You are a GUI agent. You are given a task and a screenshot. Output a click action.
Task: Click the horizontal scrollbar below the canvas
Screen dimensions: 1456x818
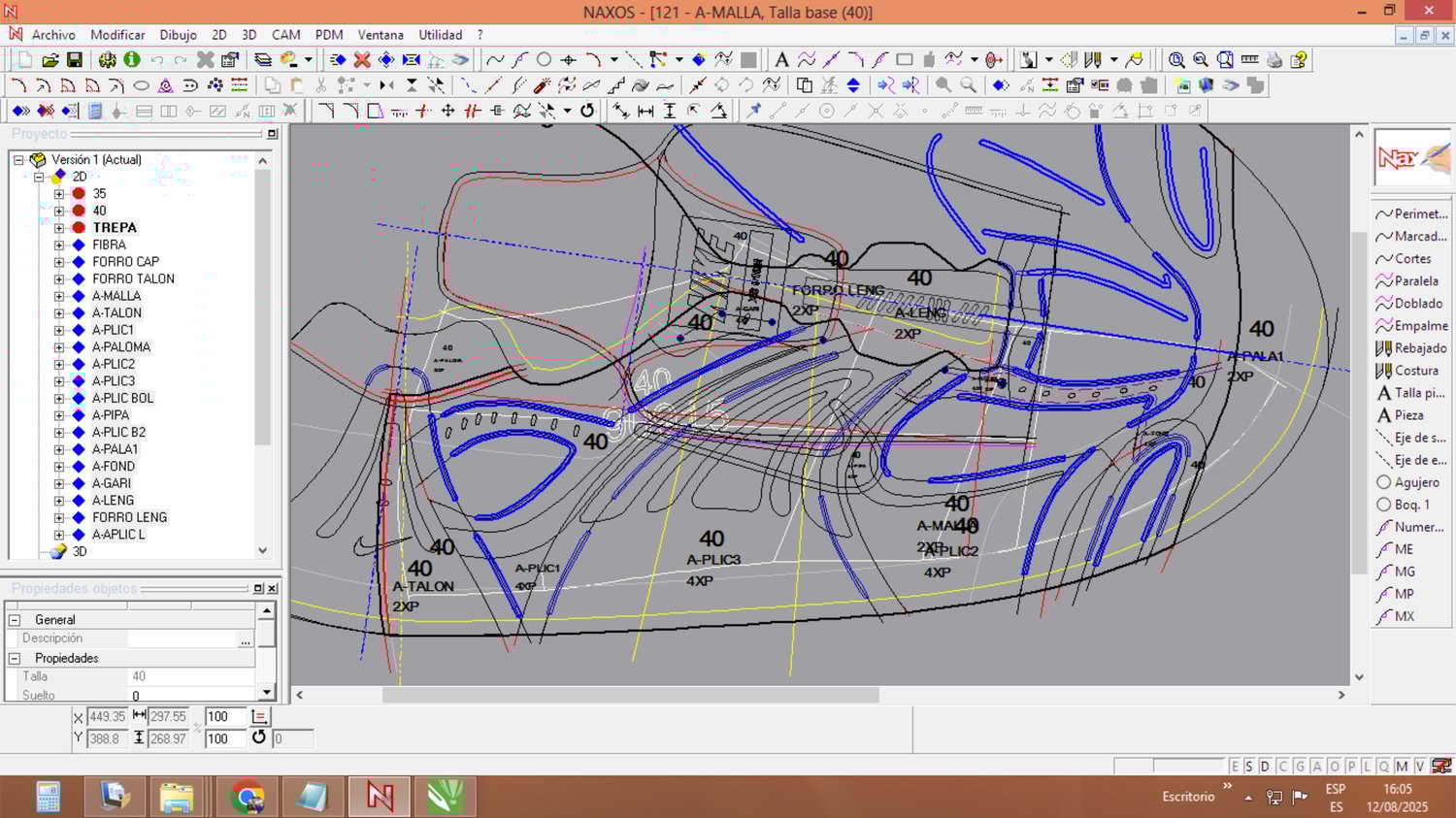point(630,695)
